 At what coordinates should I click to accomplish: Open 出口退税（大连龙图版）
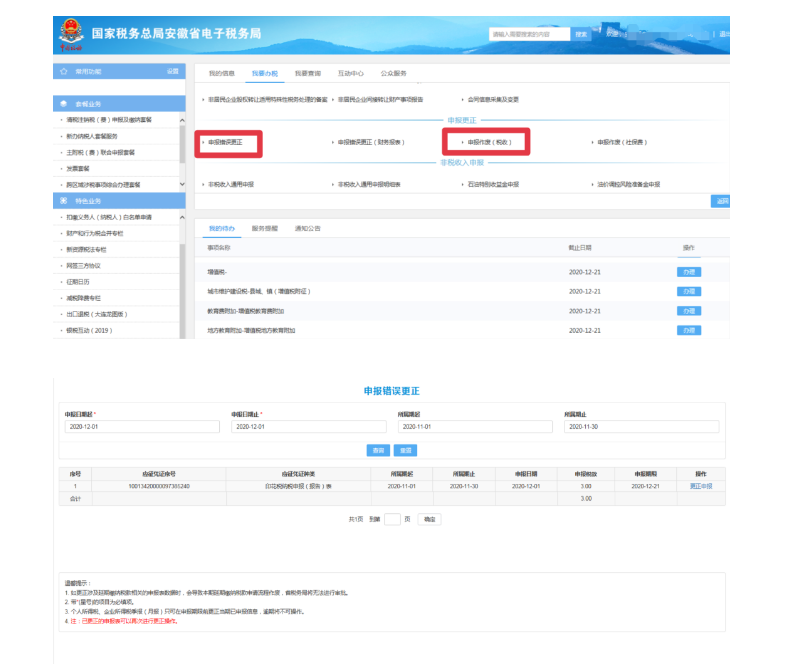(97, 314)
